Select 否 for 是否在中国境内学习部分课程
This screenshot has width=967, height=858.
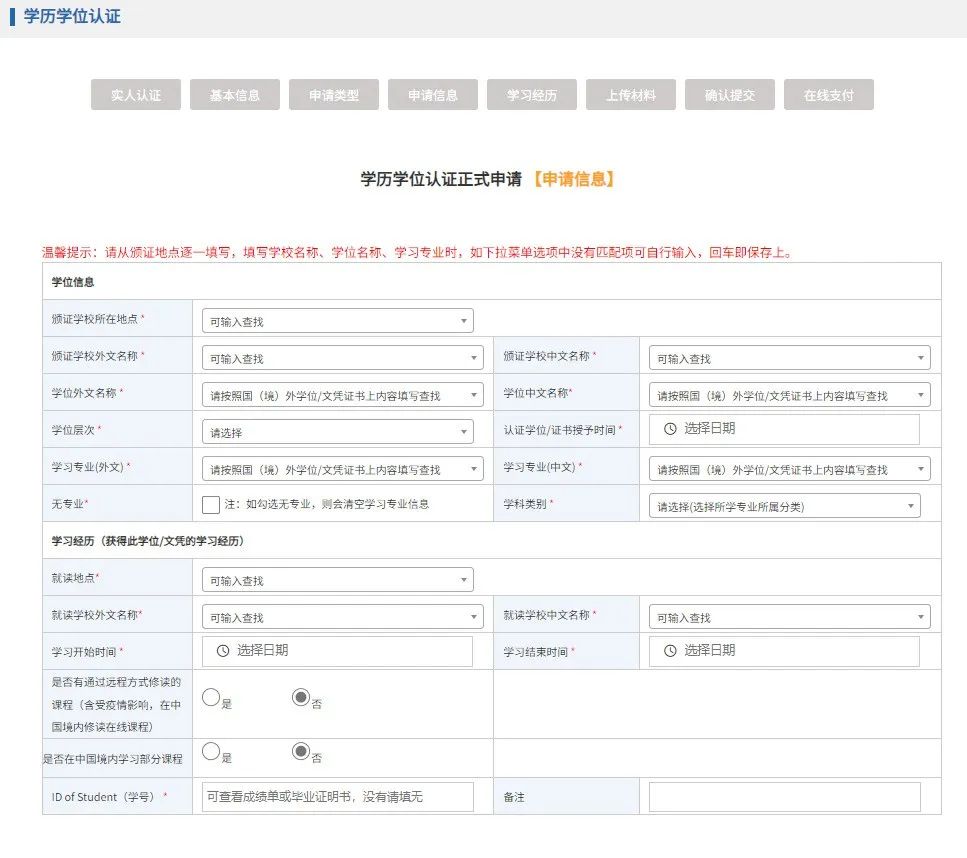pos(300,751)
